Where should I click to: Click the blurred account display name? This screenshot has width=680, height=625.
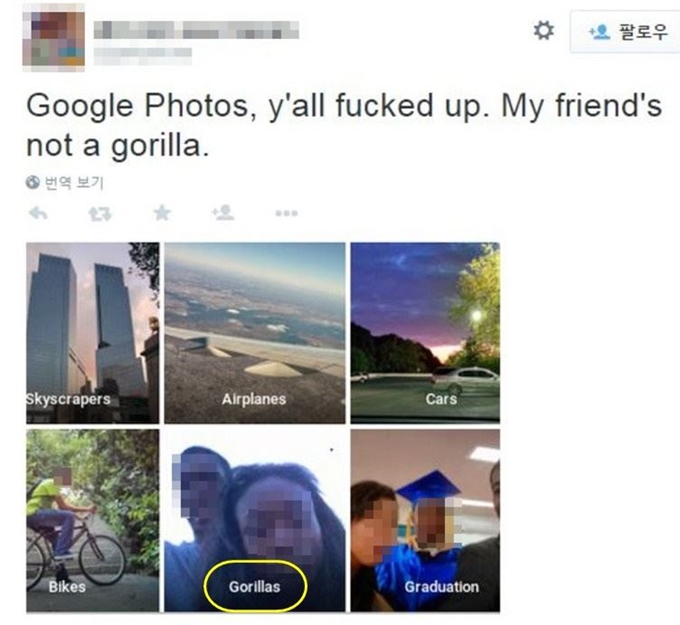196,30
